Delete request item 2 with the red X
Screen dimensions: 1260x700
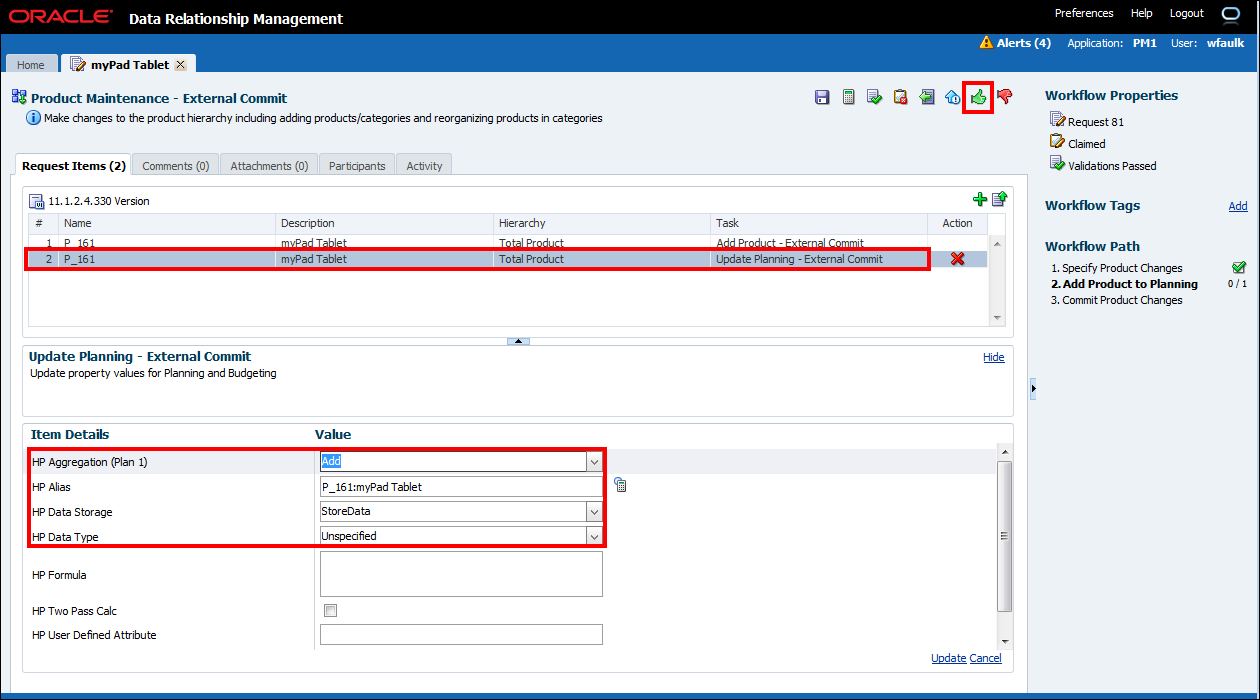(957, 259)
